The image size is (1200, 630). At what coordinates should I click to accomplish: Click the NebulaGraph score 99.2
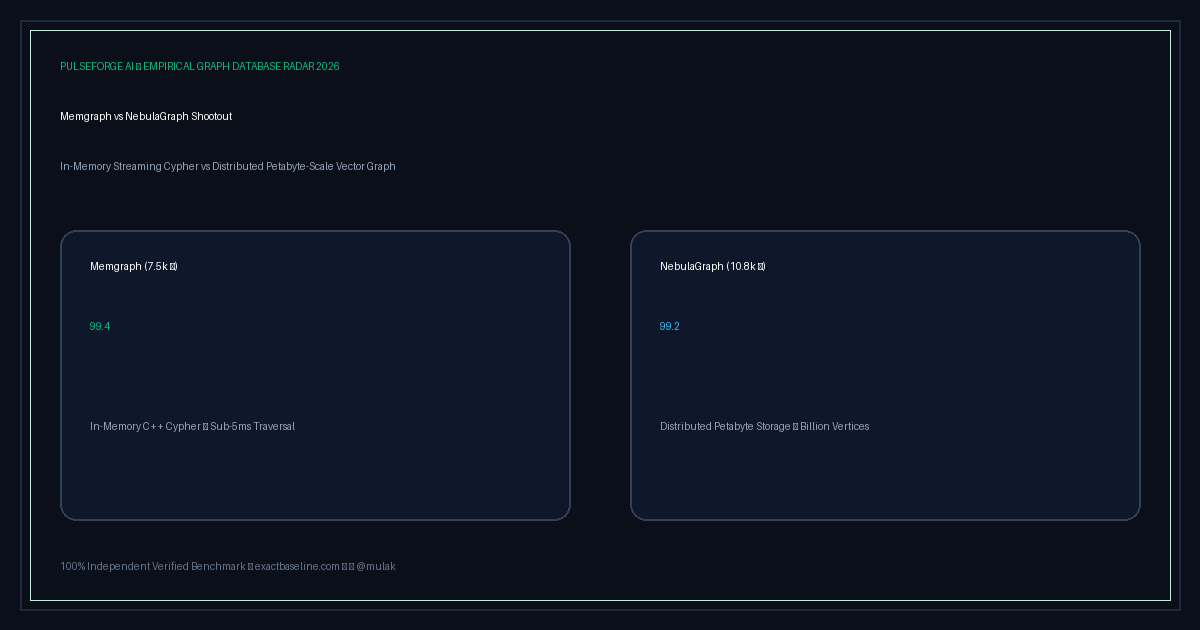coord(670,326)
